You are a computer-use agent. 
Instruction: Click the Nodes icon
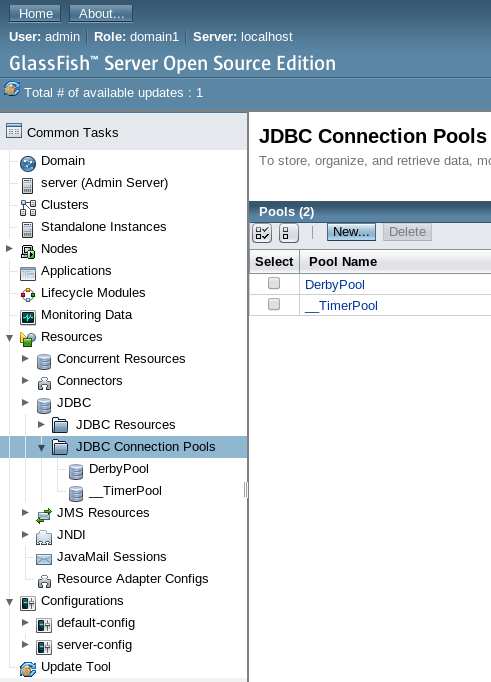28,252
